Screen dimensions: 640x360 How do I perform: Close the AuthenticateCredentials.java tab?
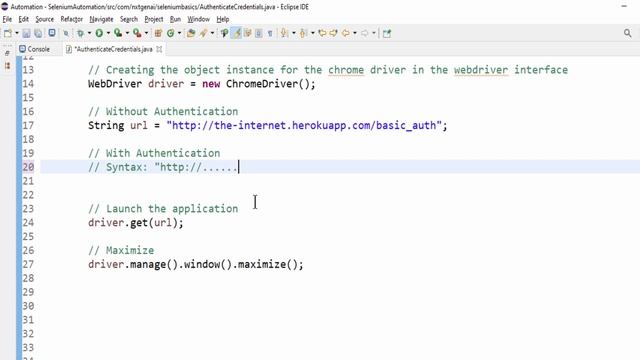point(159,49)
